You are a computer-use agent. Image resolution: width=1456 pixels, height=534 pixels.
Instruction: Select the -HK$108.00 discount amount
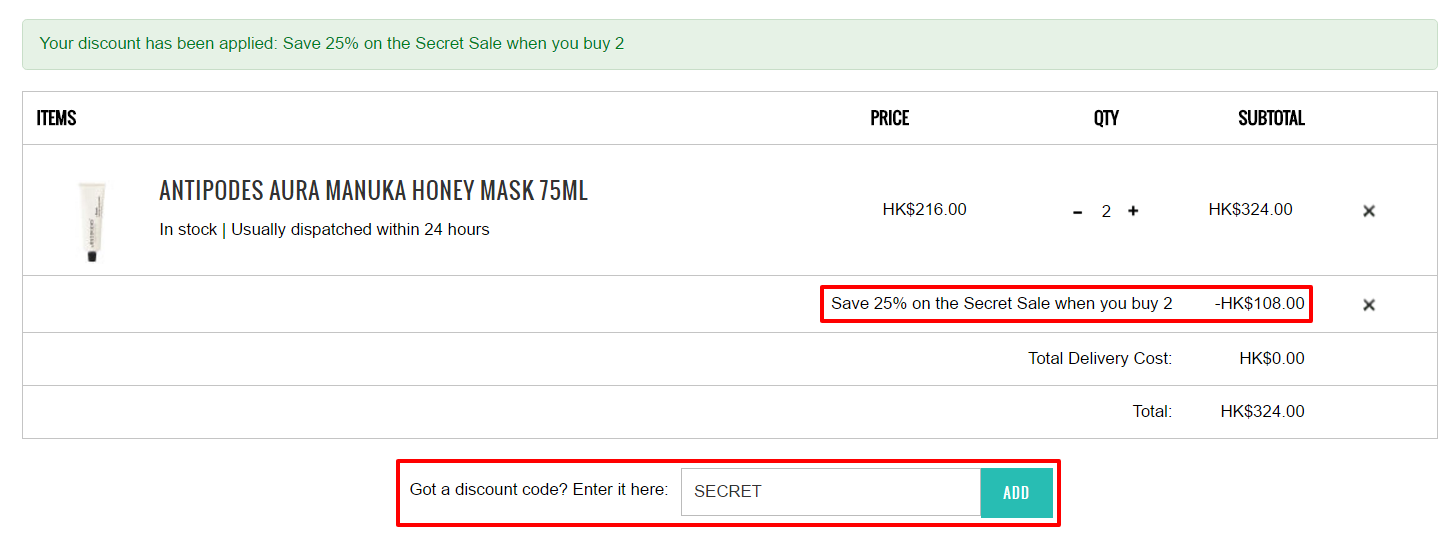[1260, 303]
